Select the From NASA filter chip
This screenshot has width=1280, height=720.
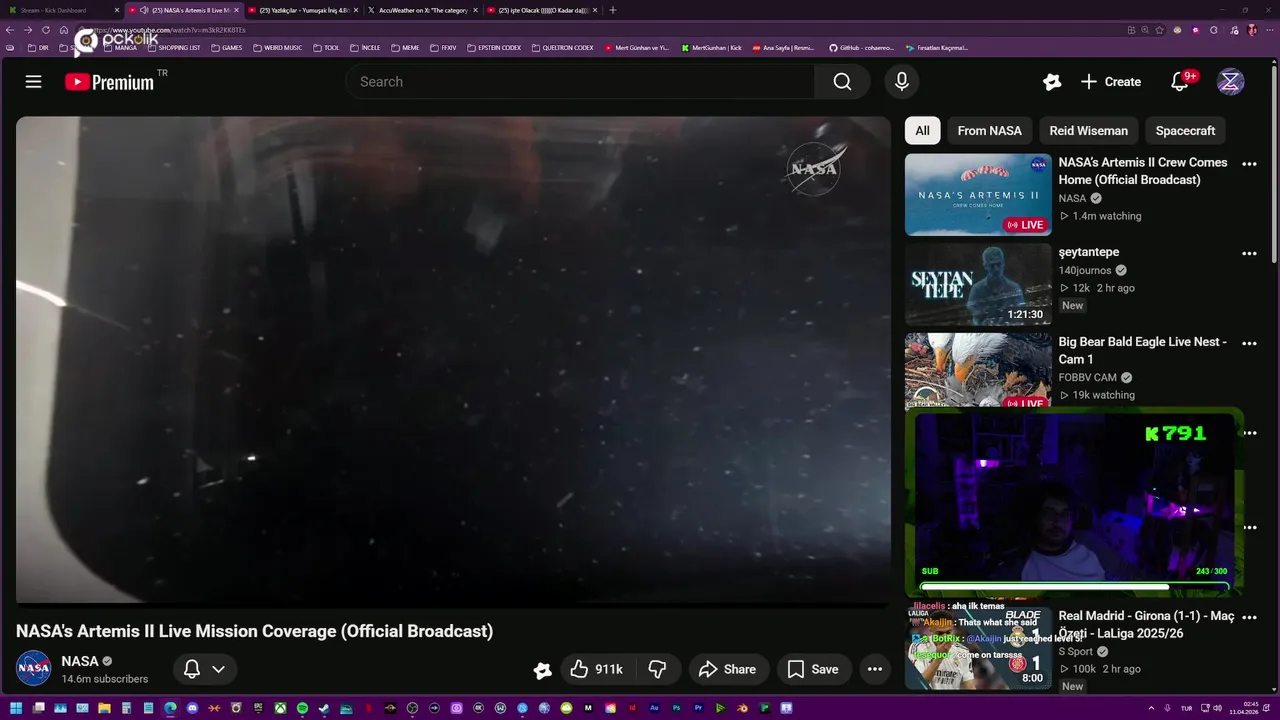[x=989, y=131]
